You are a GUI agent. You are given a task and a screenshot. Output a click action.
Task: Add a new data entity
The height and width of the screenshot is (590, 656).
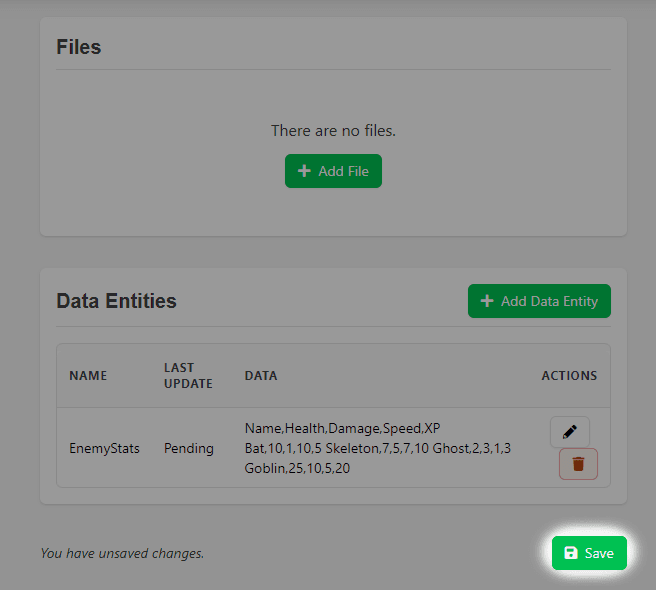tap(539, 301)
